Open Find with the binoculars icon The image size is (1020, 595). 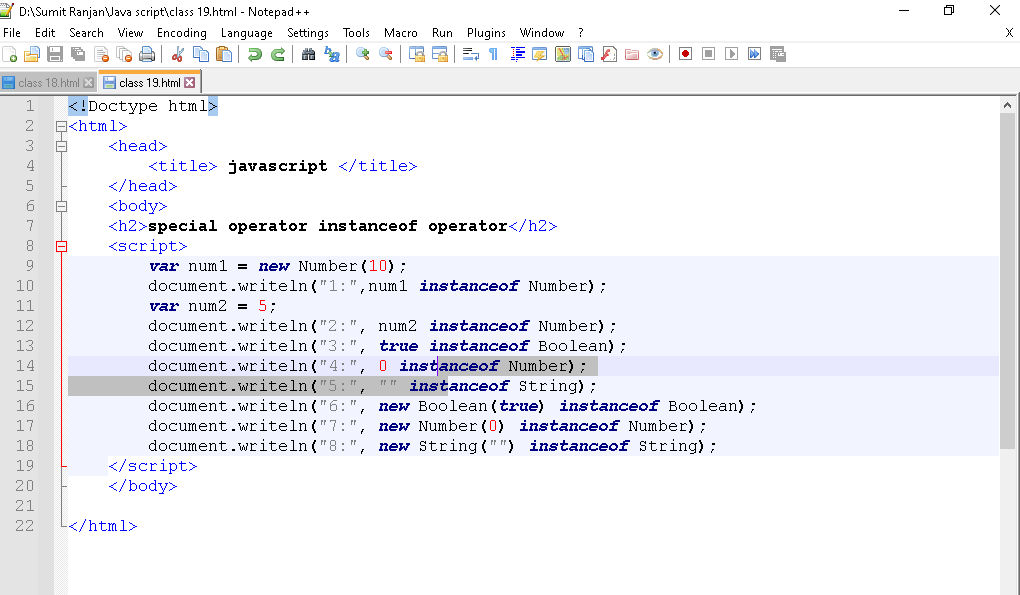coord(308,54)
